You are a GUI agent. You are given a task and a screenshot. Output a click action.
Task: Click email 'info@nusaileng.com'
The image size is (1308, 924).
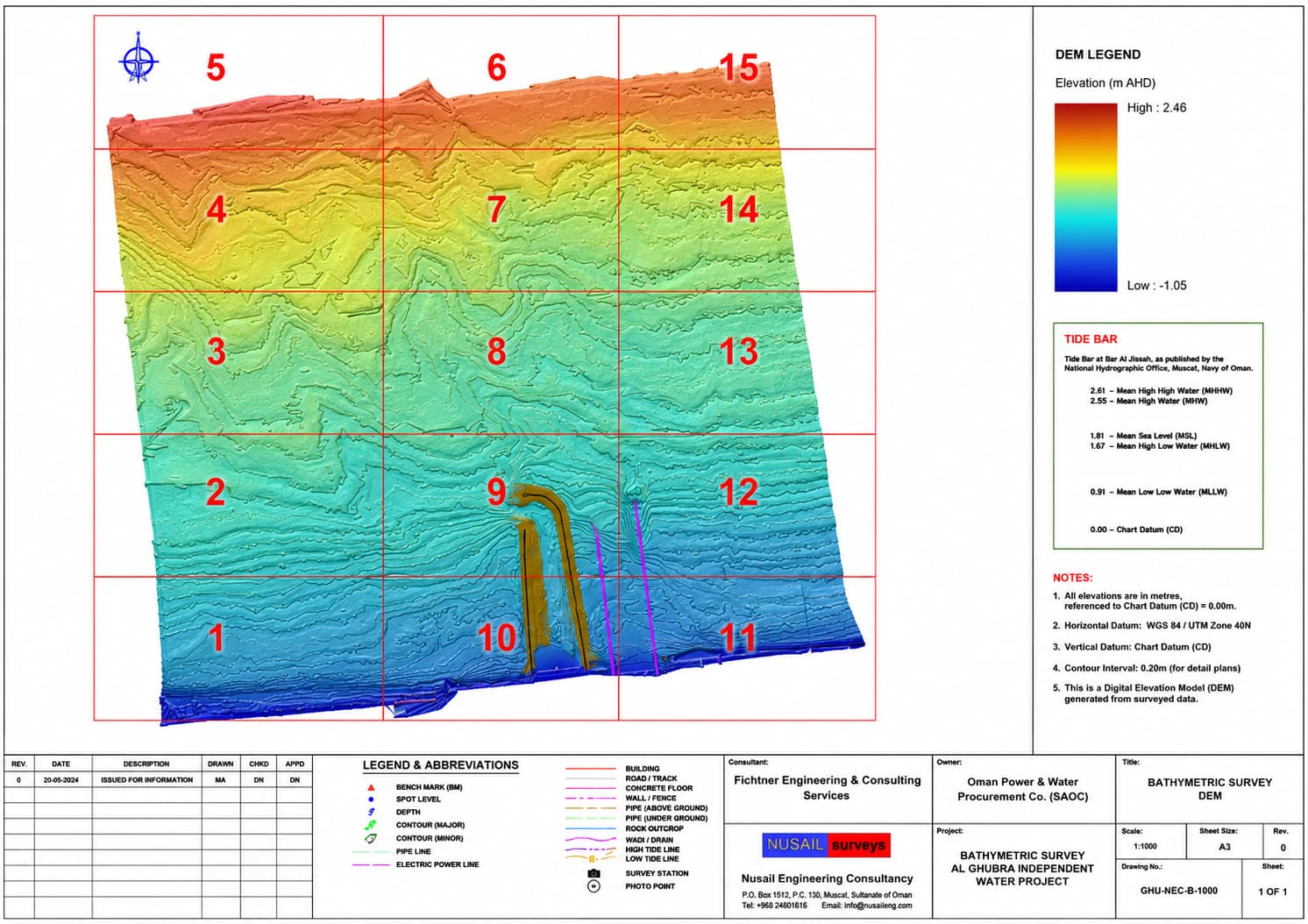click(878, 906)
